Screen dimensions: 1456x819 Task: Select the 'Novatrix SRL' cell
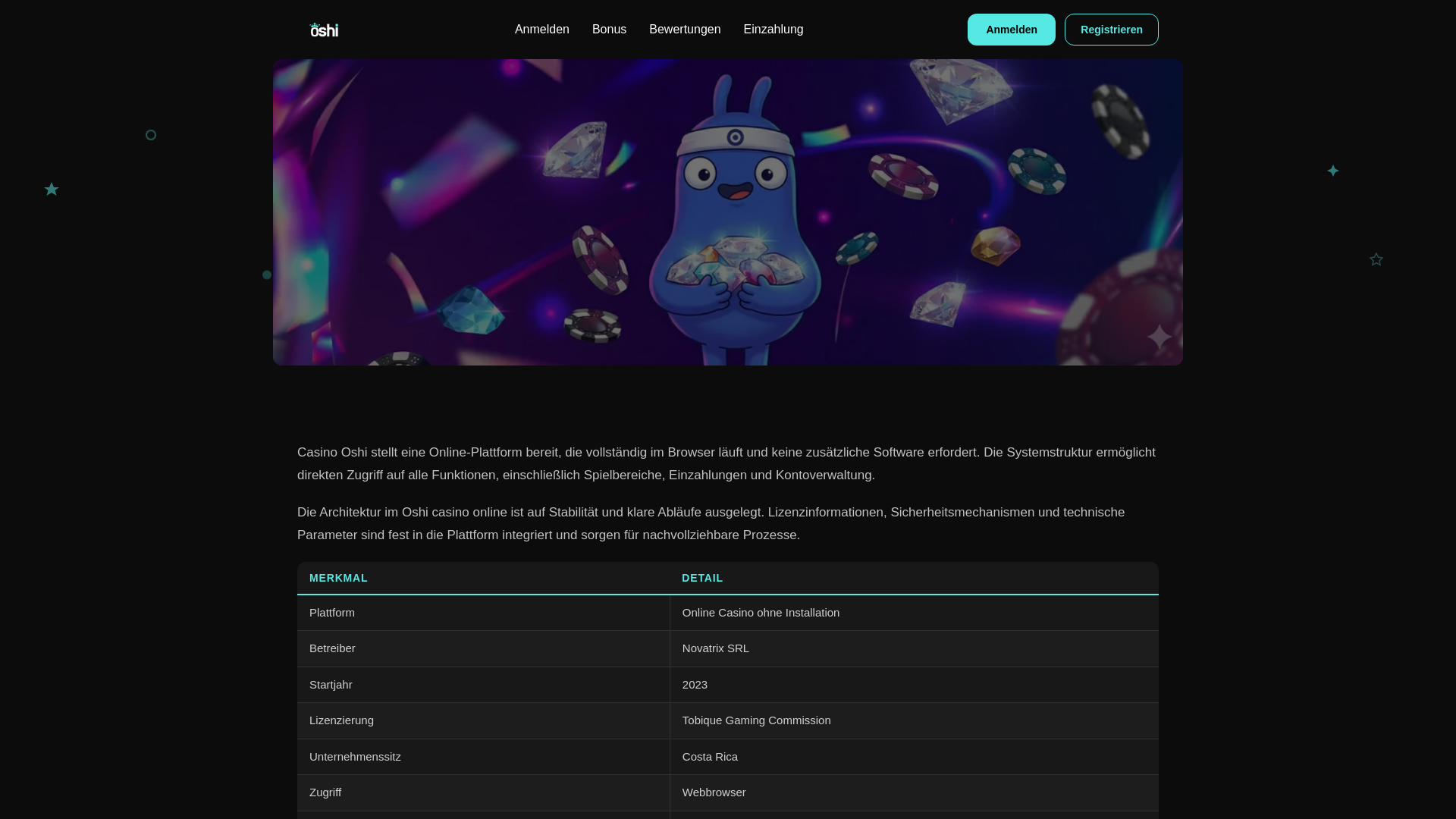click(x=914, y=648)
